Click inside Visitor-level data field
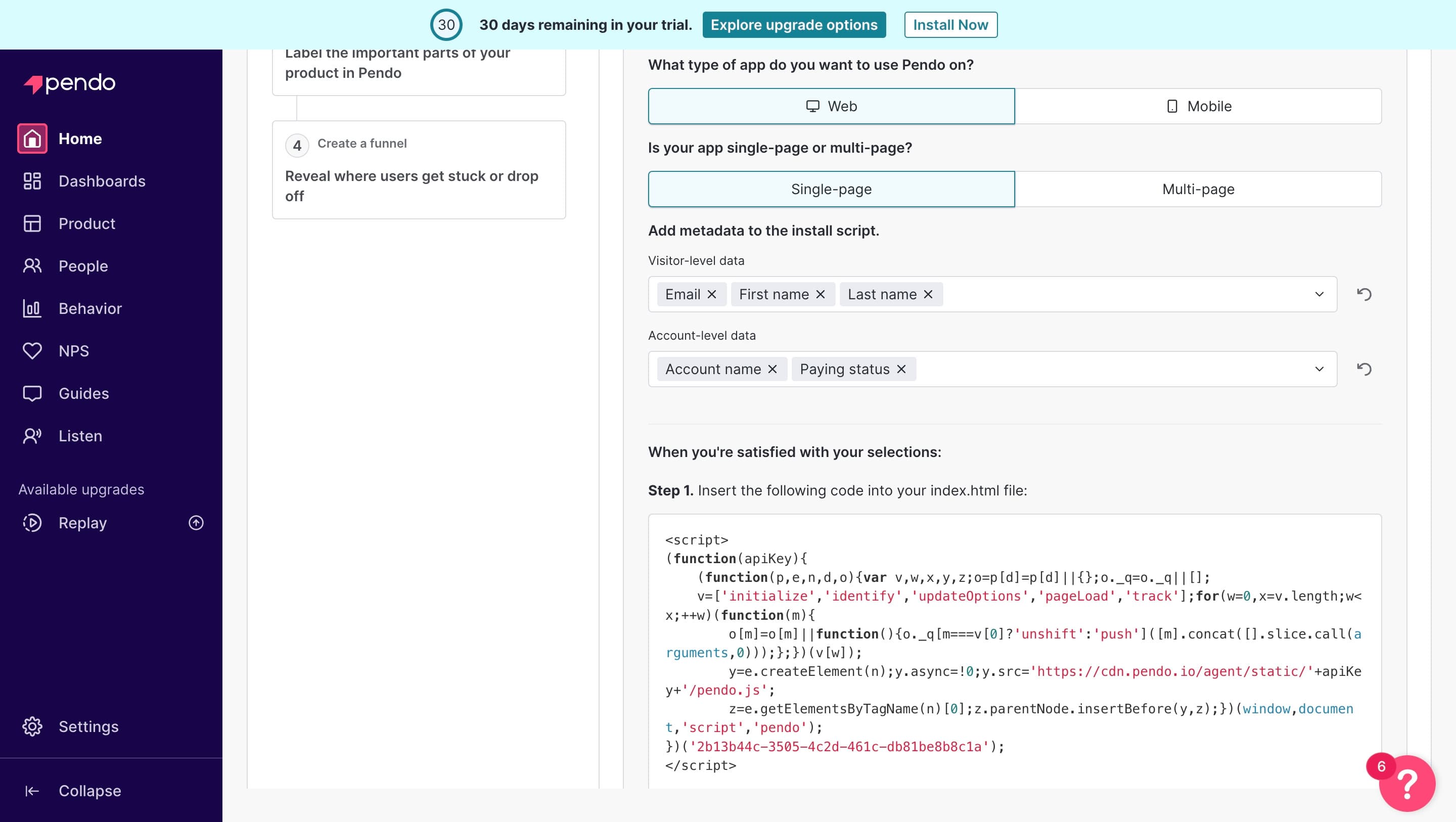Viewport: 1456px width, 822px height. (x=992, y=294)
